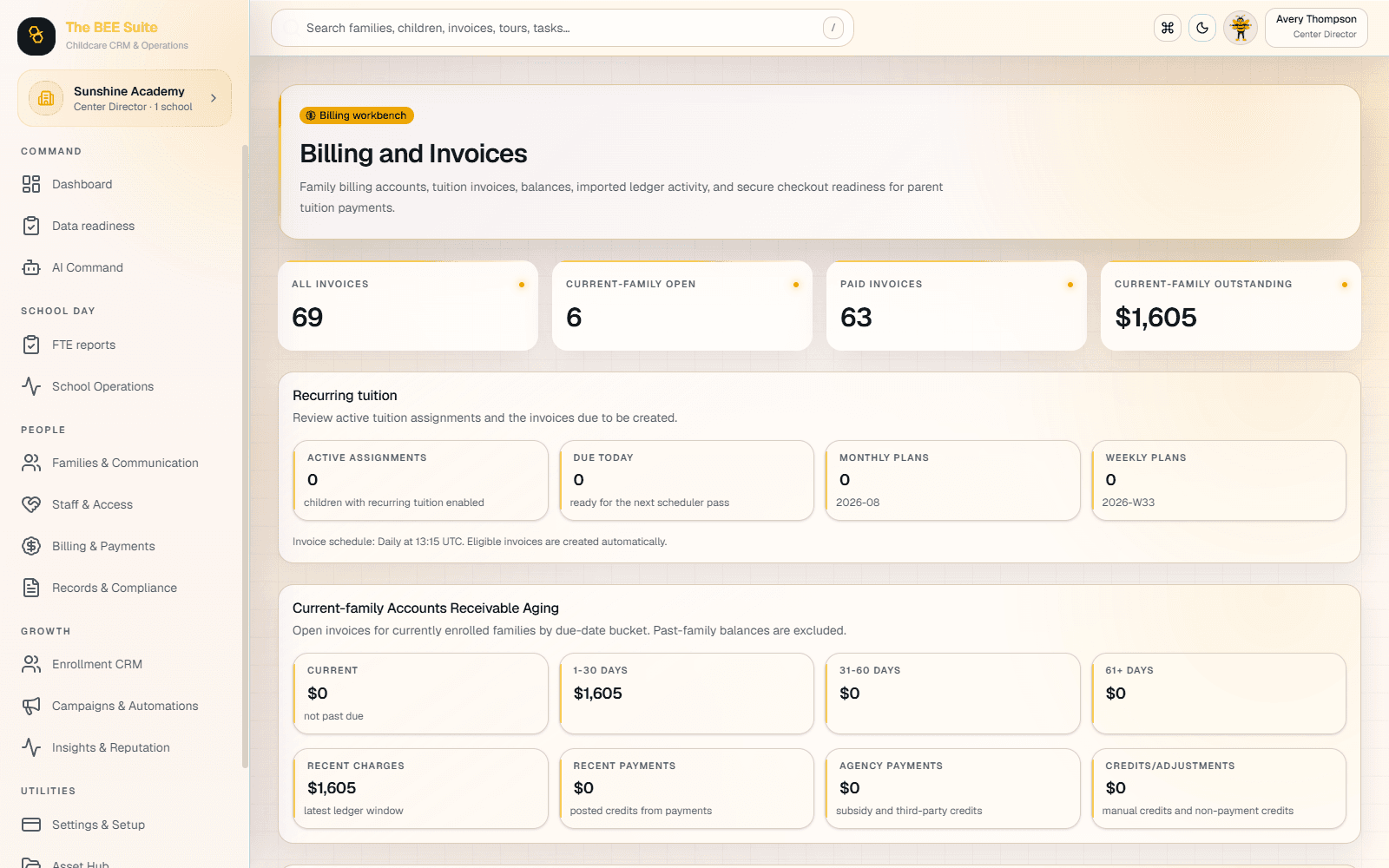1389x868 pixels.
Task: Toggle dark mode with moon icon
Action: coord(1202,28)
